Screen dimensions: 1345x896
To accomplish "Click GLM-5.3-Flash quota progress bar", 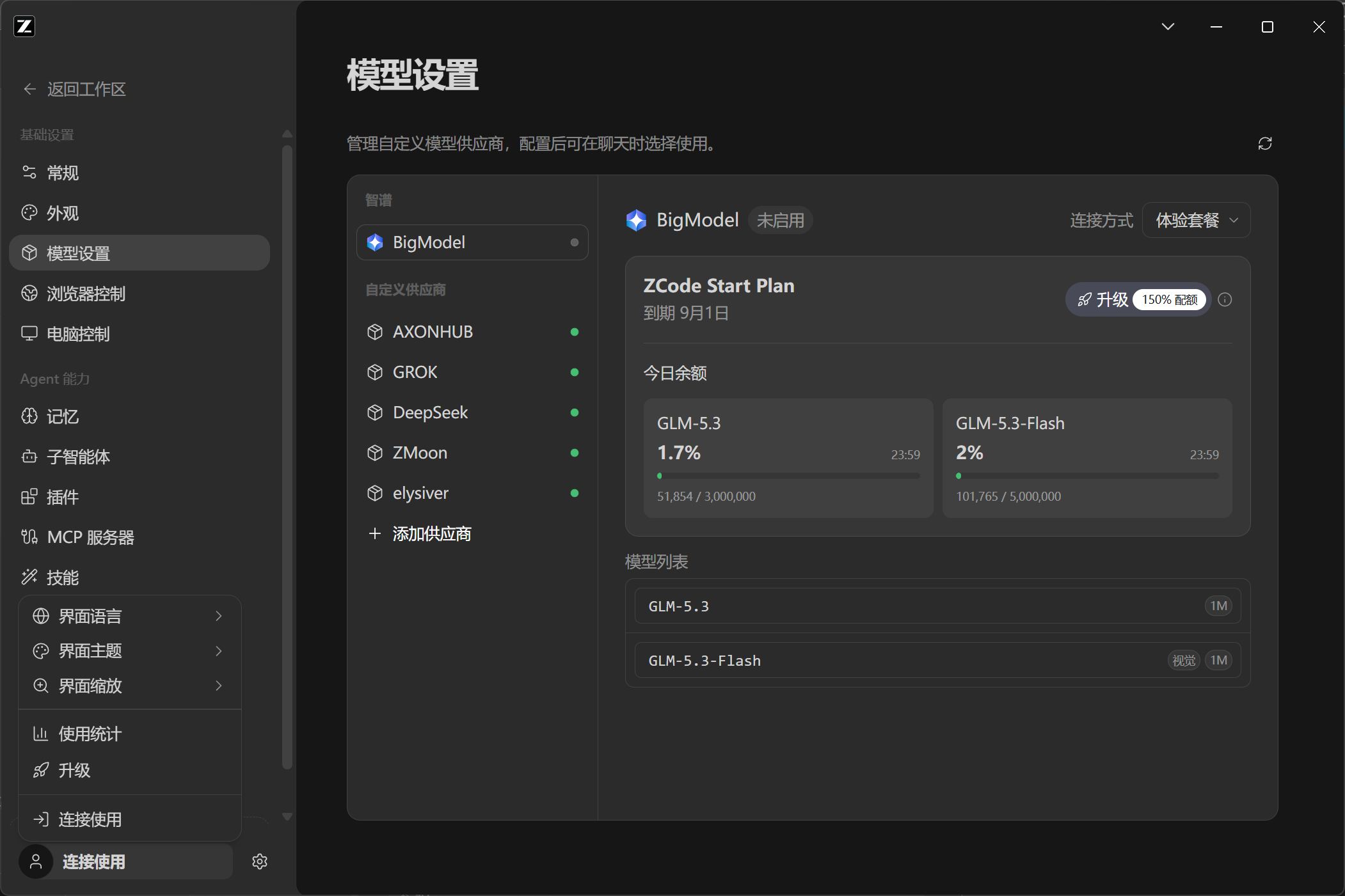I will [x=1087, y=476].
